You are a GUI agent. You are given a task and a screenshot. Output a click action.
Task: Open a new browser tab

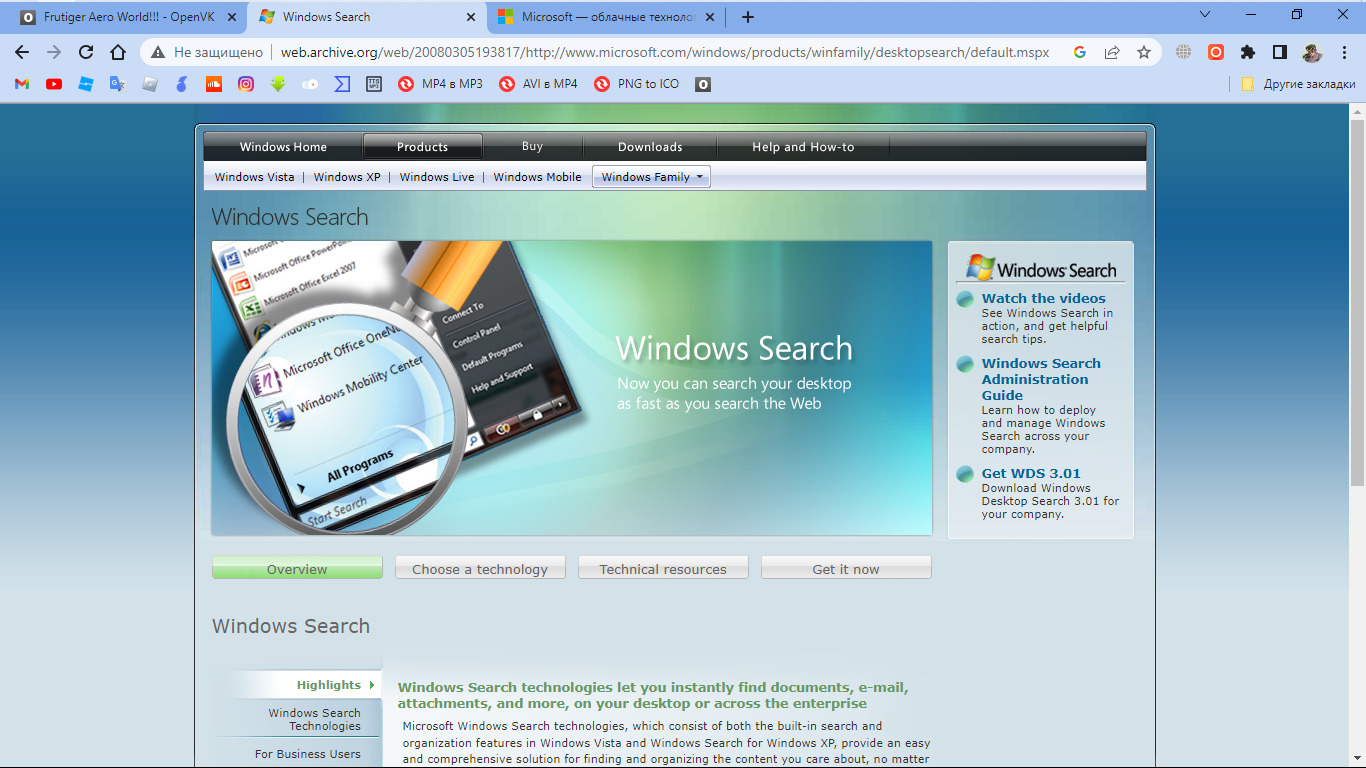[748, 17]
